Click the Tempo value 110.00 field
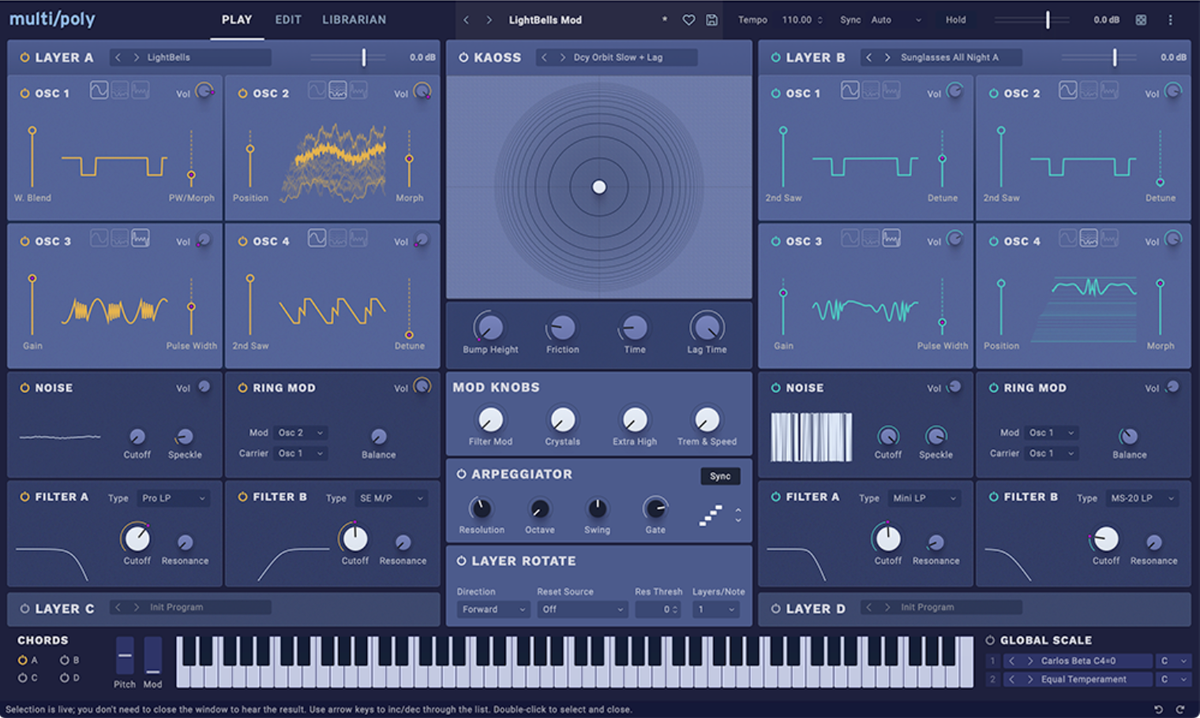Image resolution: width=1200 pixels, height=718 pixels. click(801, 20)
